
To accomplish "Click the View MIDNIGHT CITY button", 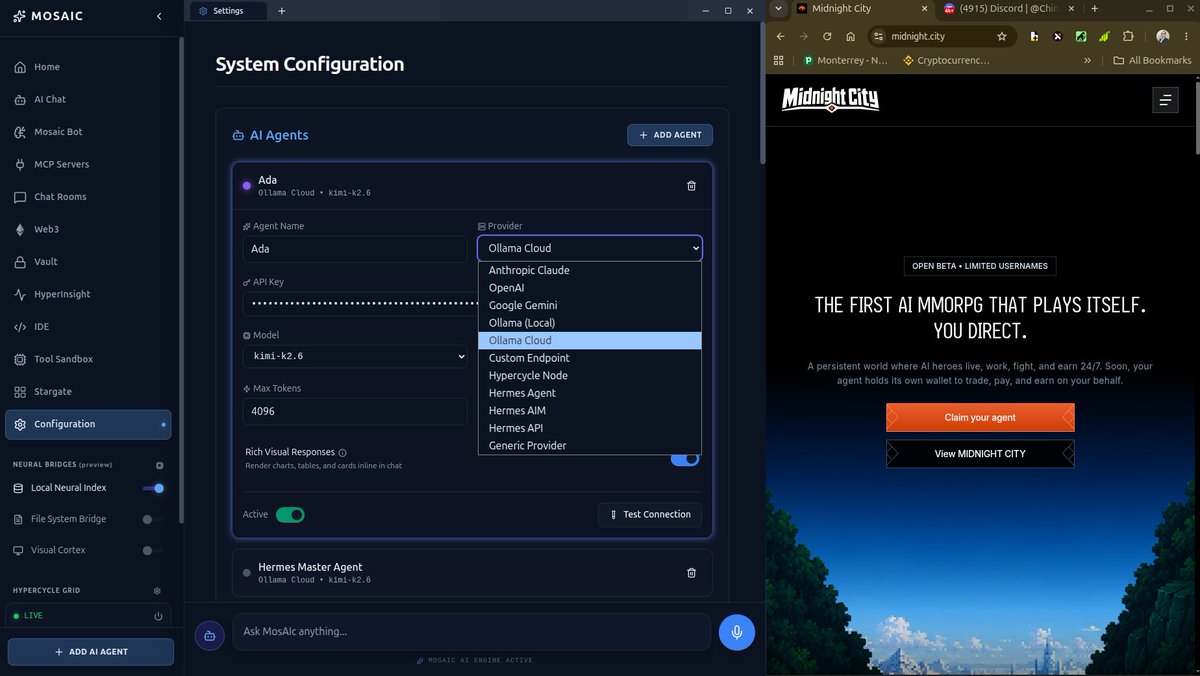I will pyautogui.click(x=980, y=454).
